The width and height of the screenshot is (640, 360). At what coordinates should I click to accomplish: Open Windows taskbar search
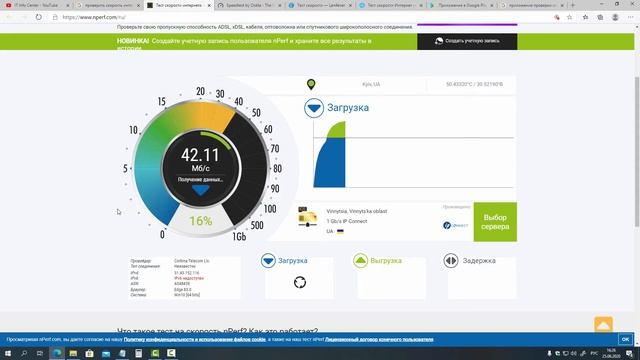point(24,353)
